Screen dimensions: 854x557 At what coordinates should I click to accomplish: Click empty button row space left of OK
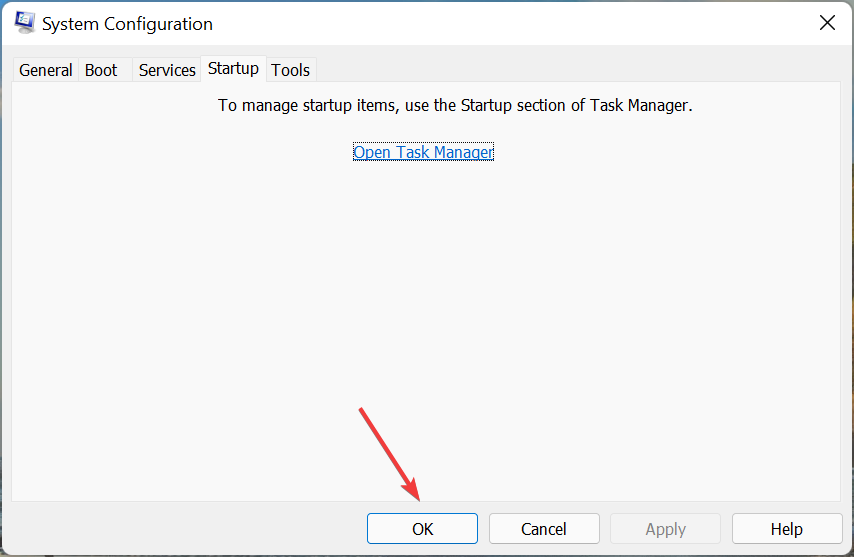point(190,529)
